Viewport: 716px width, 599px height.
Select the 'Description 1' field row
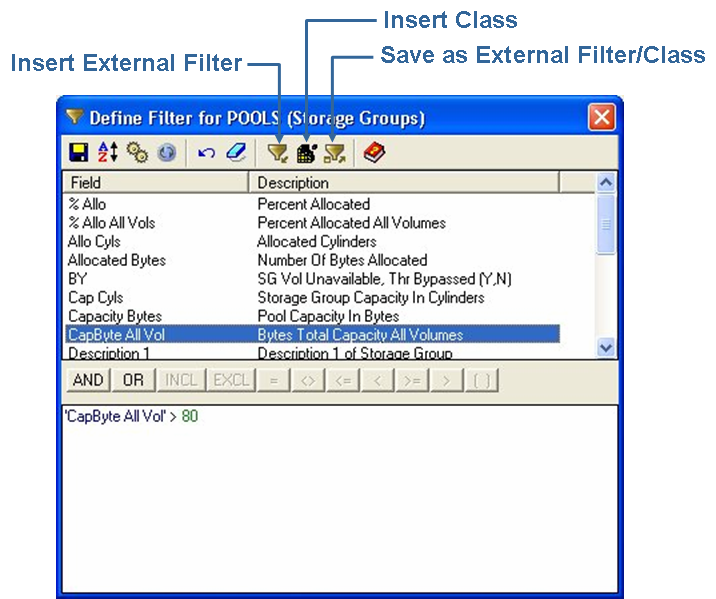312,352
